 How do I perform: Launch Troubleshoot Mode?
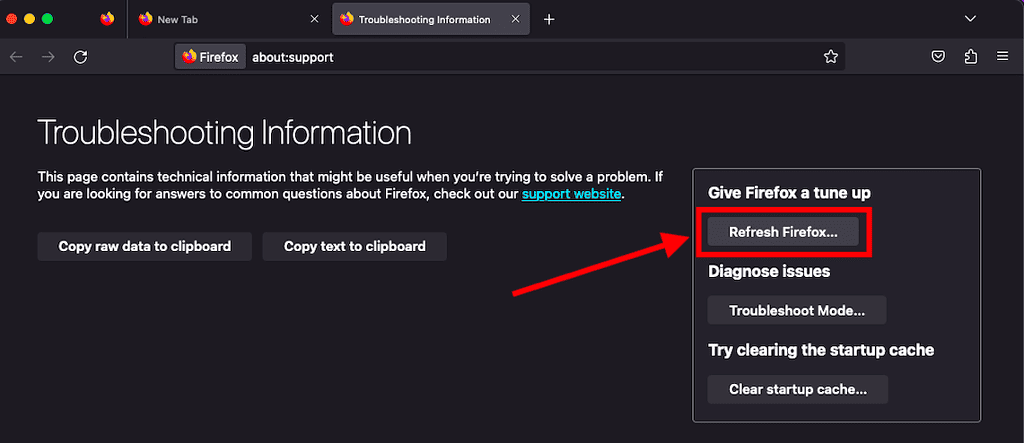pos(796,311)
